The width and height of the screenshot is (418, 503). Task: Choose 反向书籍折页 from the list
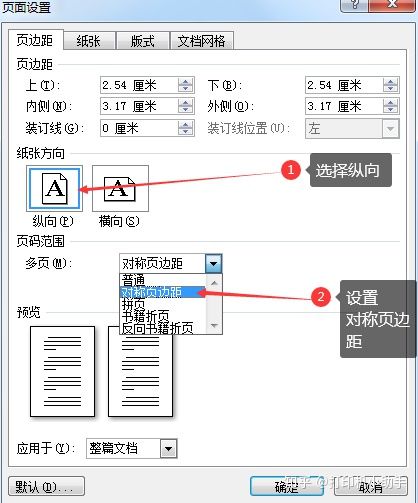point(163,328)
